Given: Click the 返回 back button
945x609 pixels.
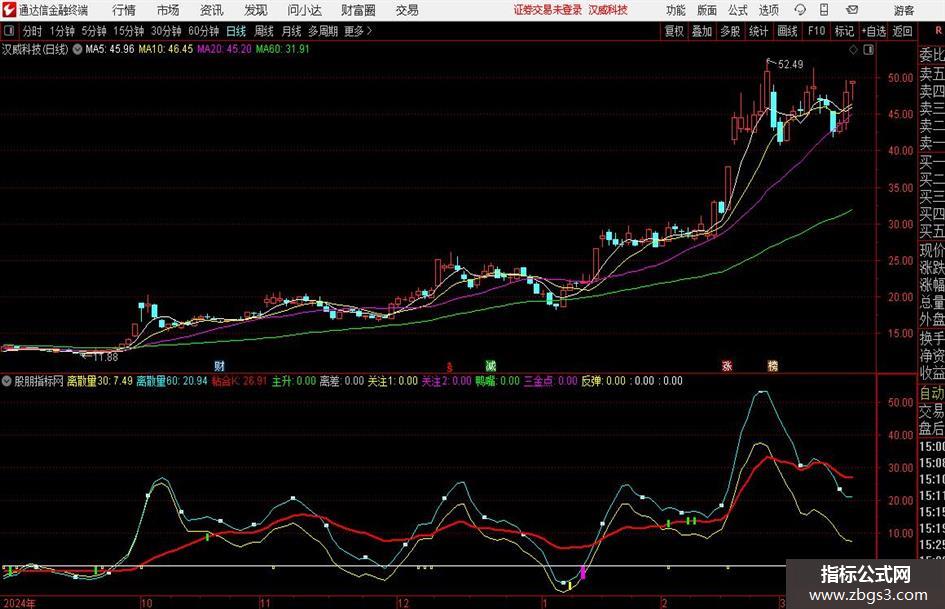Looking at the screenshot, I should point(902,31).
